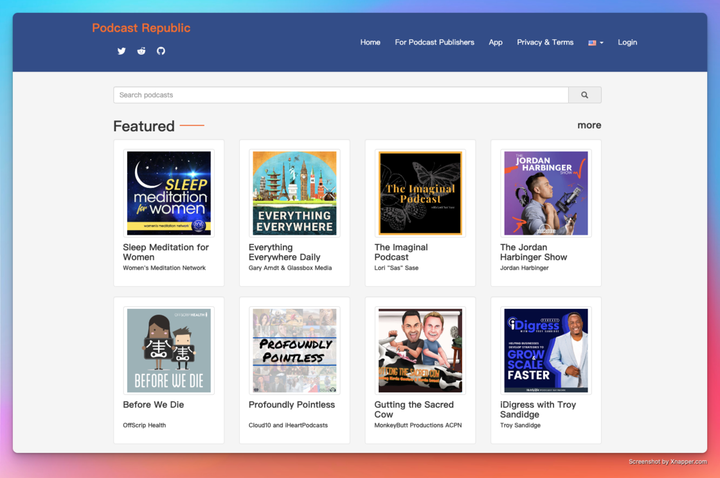The image size is (720, 478).
Task: Open The Jordan Harbinger Show artwork
Action: pos(546,193)
